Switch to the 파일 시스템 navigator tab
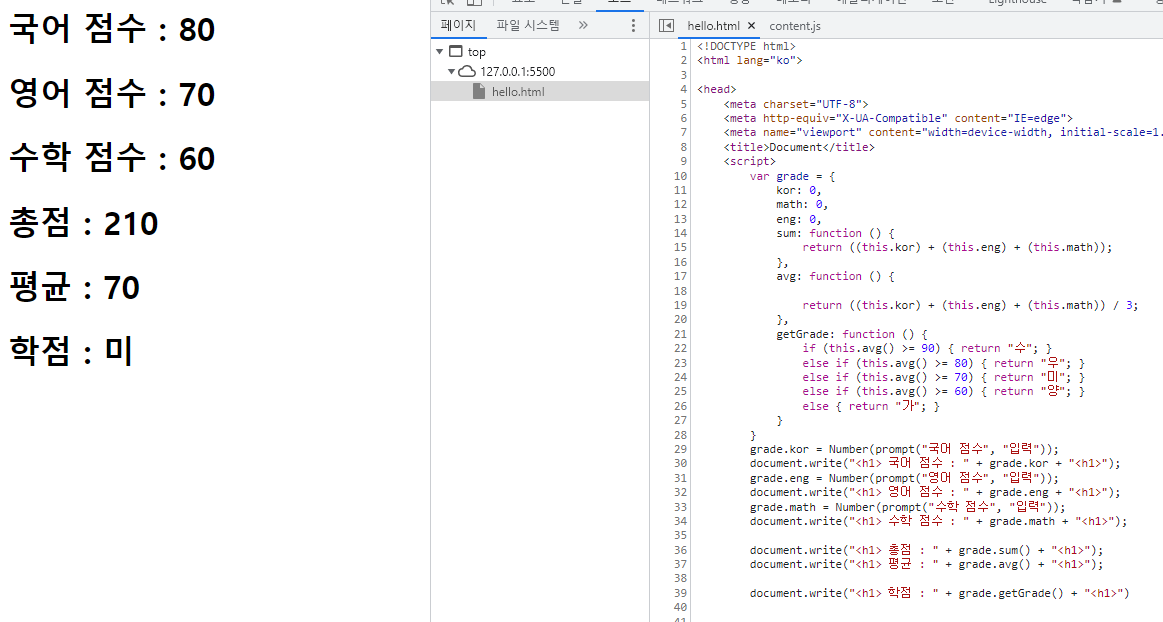 [528, 25]
